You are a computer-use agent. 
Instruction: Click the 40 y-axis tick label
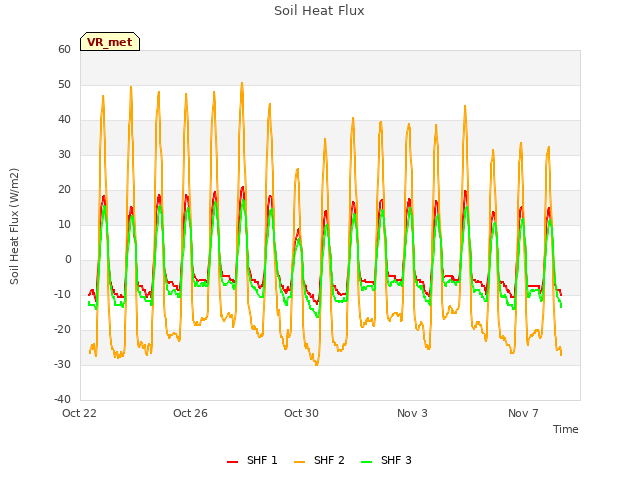[x=64, y=120]
